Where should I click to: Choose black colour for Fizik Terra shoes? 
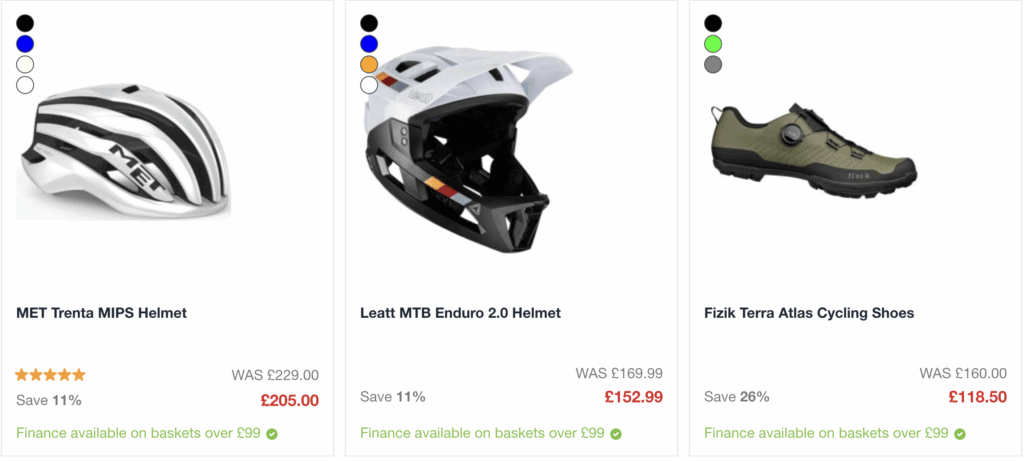coord(713,24)
